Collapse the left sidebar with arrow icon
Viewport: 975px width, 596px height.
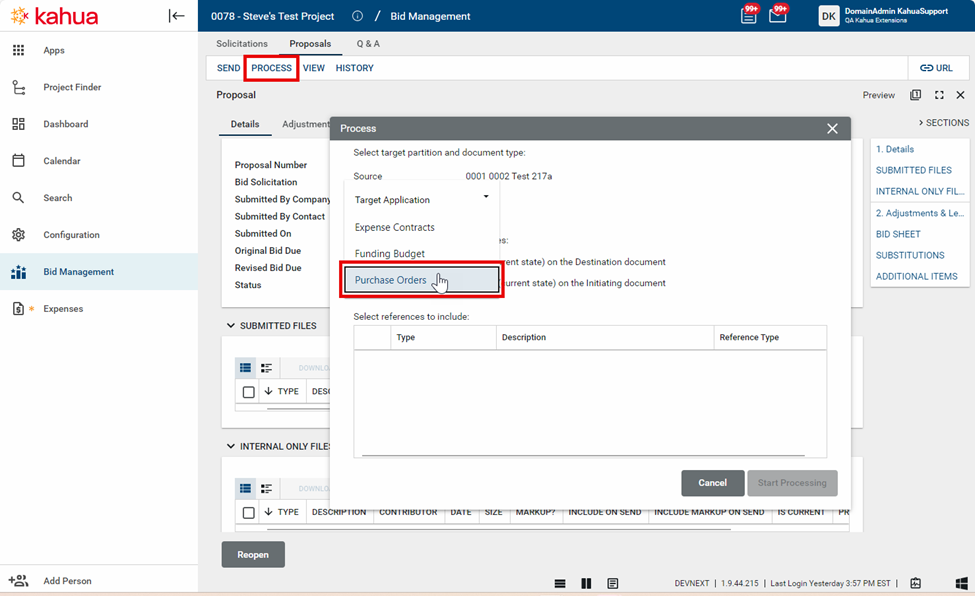[x=176, y=16]
